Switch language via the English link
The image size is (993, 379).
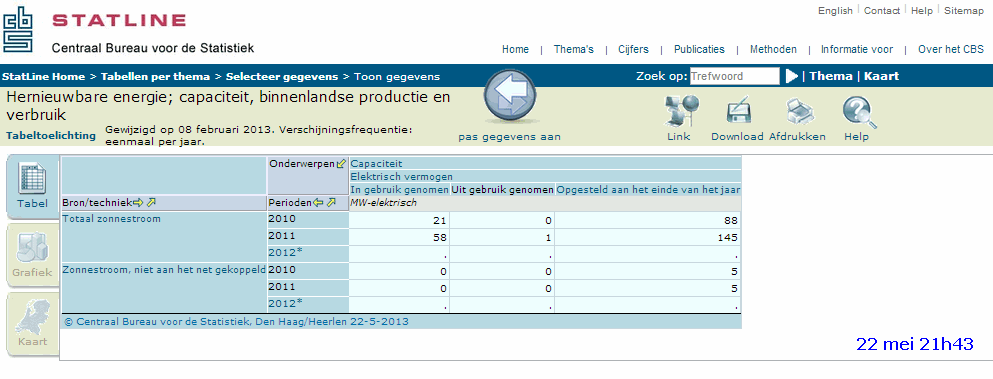coord(835,11)
